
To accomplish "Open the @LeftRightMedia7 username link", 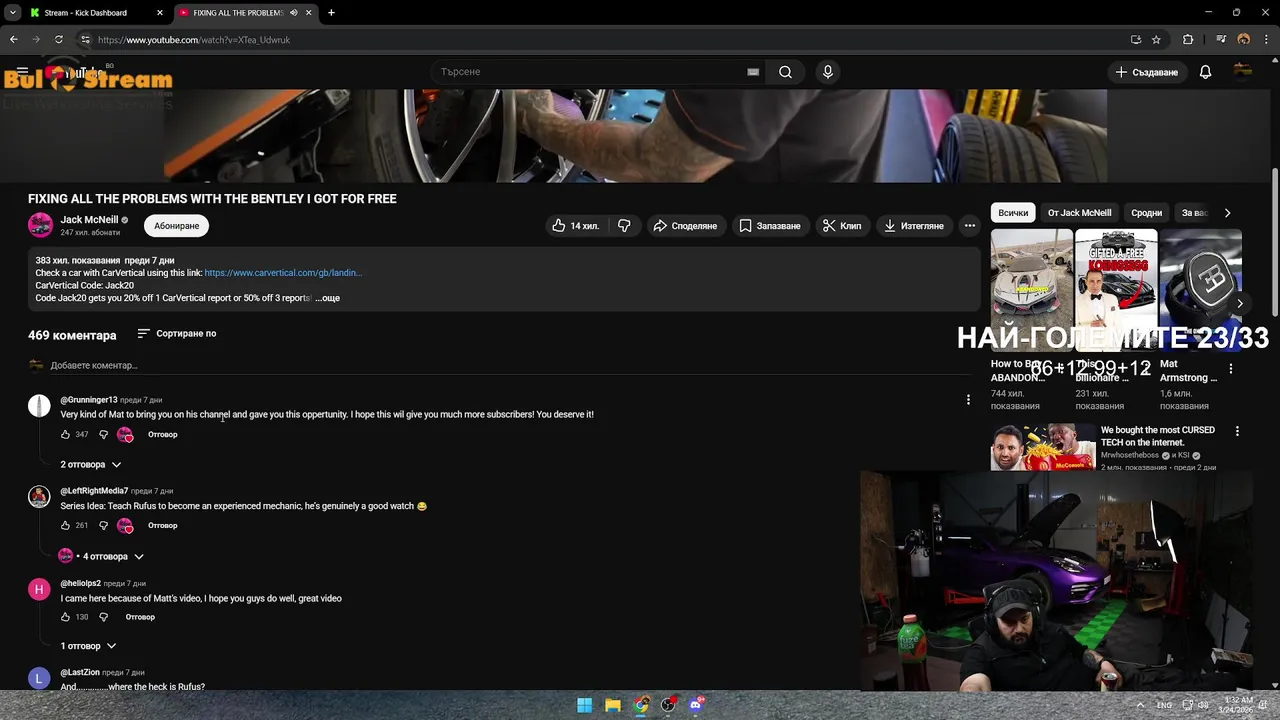I will point(94,491).
